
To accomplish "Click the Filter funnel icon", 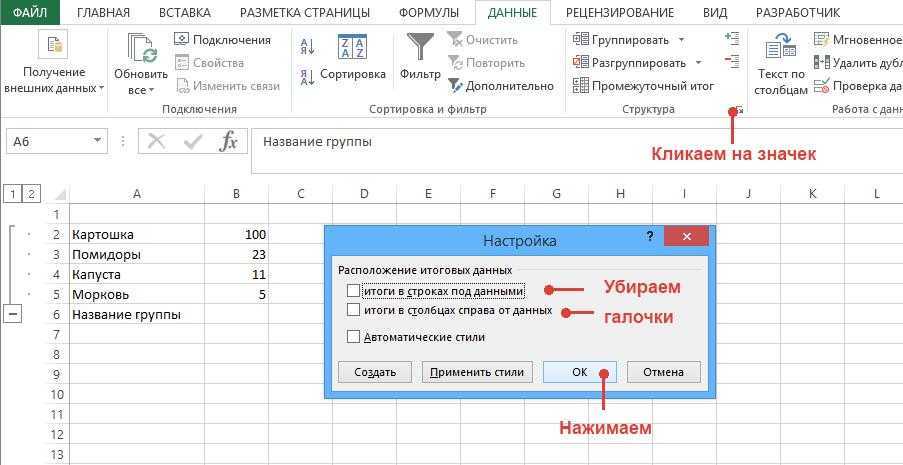I will (420, 47).
